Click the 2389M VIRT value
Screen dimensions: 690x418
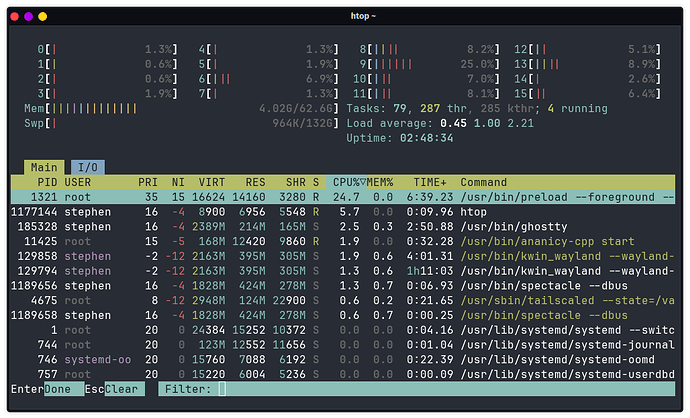[208, 227]
